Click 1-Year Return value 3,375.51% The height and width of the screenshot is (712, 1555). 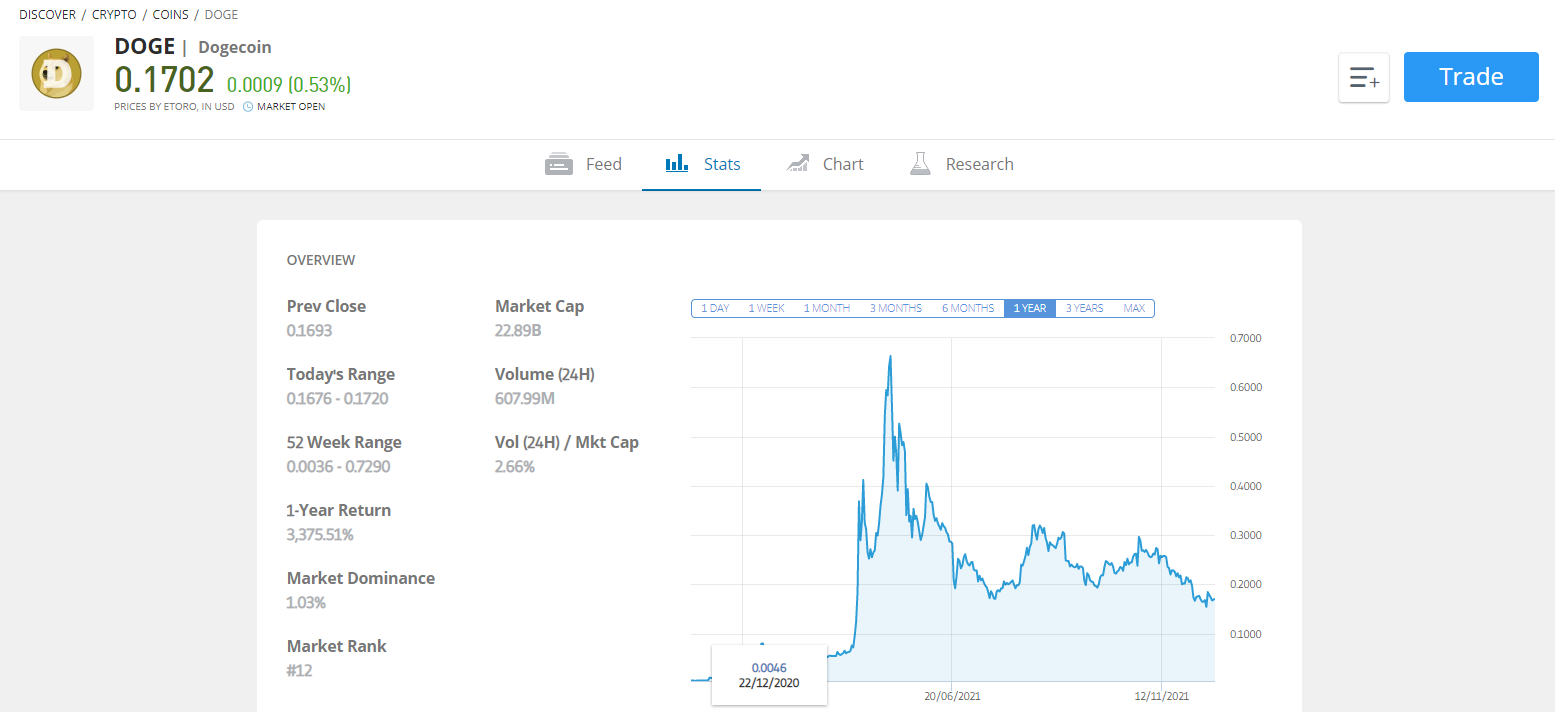[x=320, y=535]
